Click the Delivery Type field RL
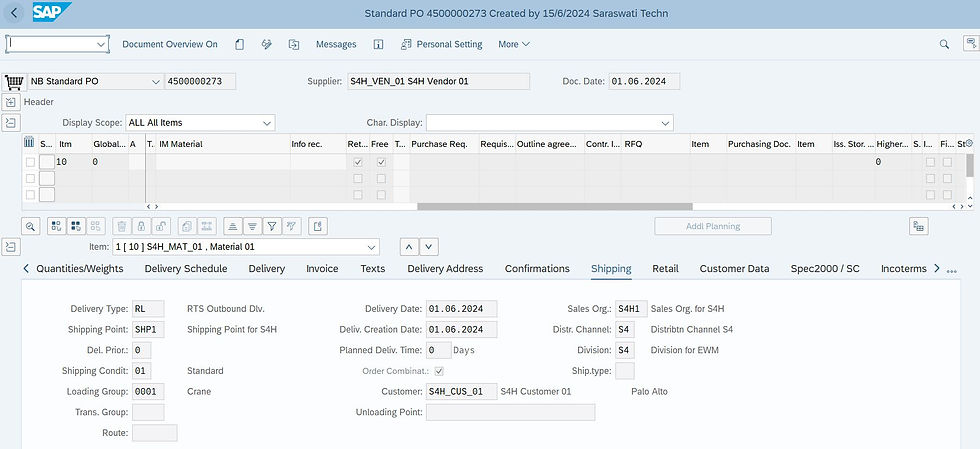 pyautogui.click(x=148, y=309)
